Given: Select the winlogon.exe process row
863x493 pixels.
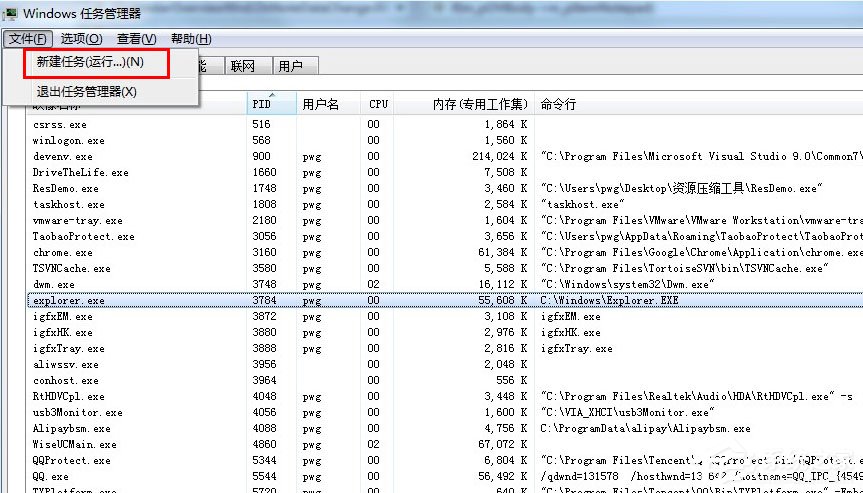Looking at the screenshot, I should [x=445, y=141].
